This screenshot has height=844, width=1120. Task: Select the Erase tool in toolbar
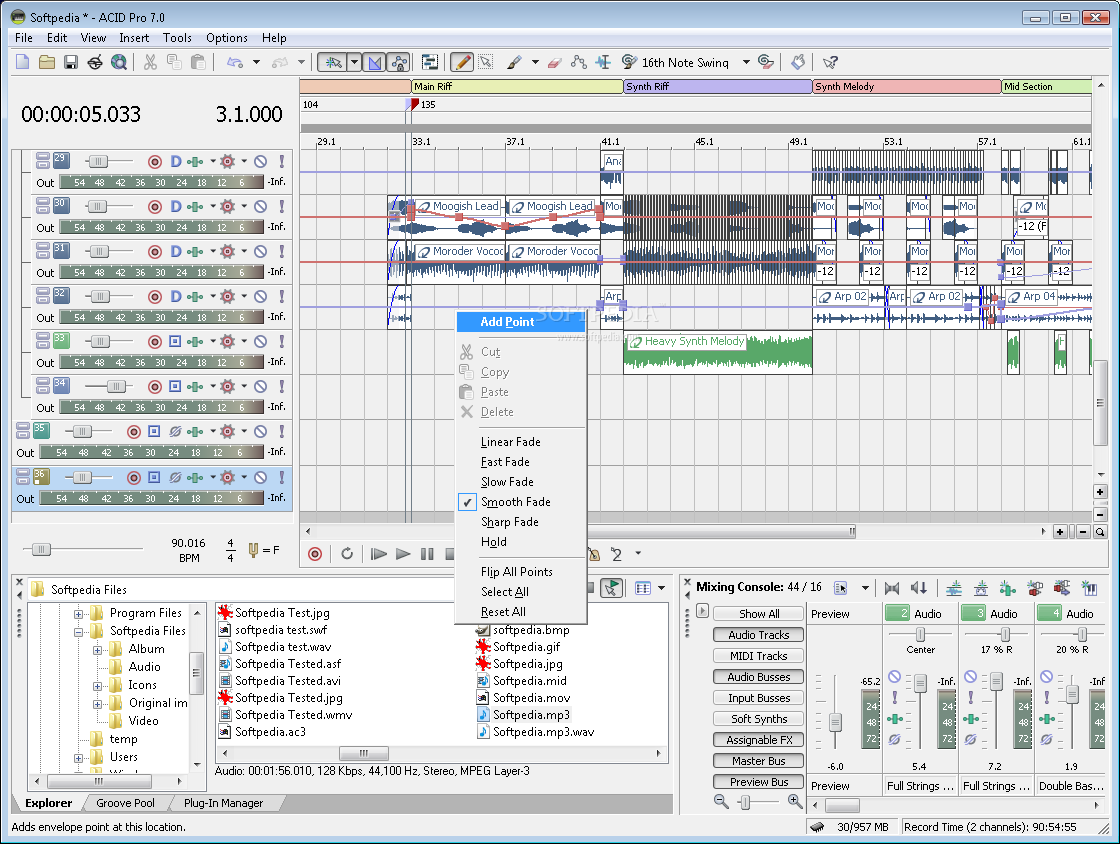click(556, 62)
